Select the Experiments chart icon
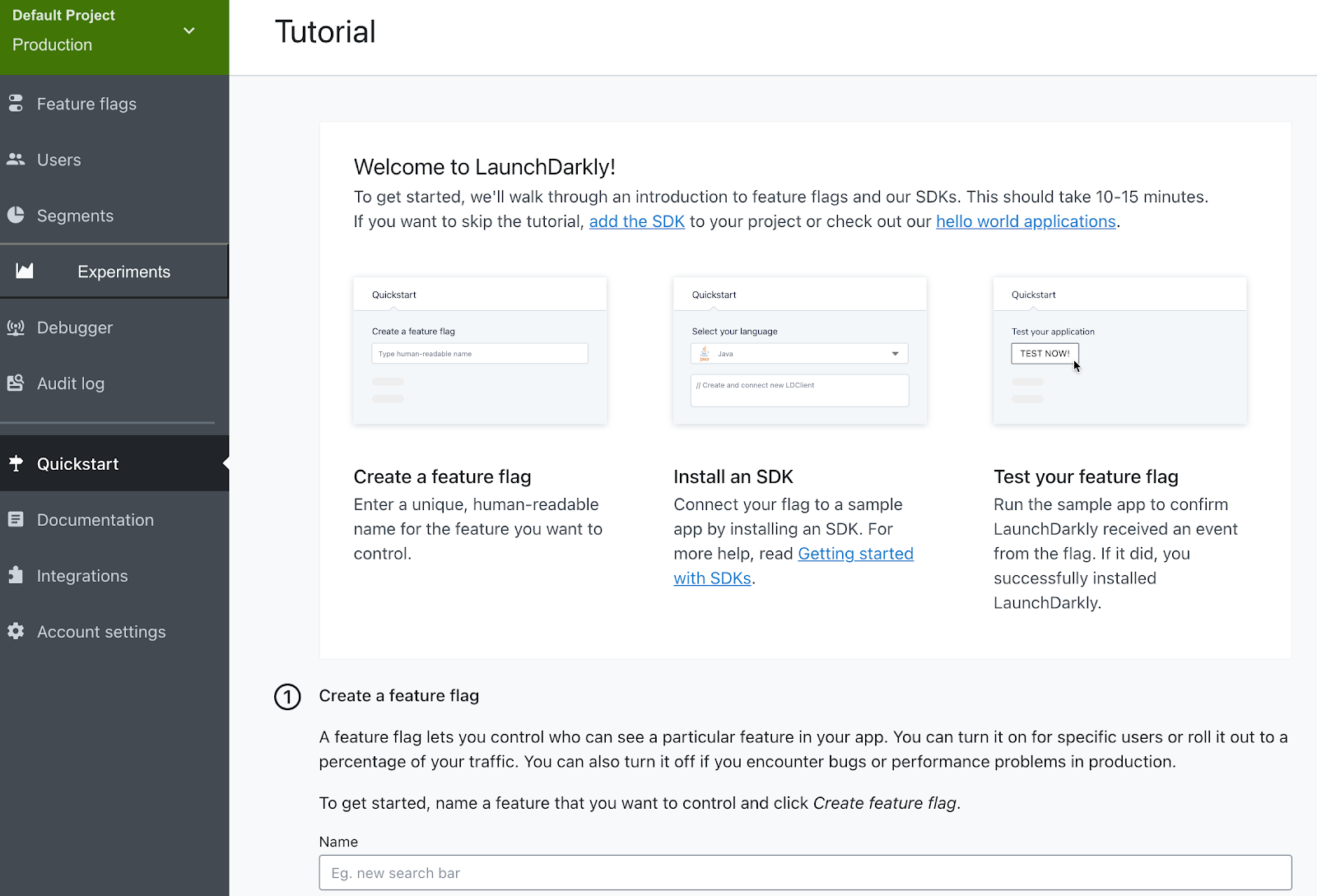This screenshot has width=1317, height=896. [x=25, y=272]
